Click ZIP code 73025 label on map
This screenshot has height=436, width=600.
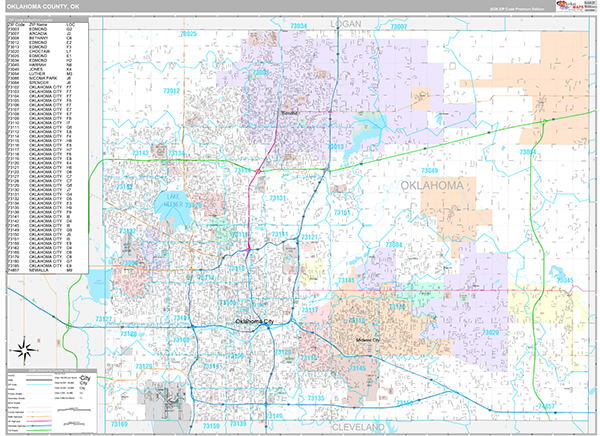[x=188, y=34]
